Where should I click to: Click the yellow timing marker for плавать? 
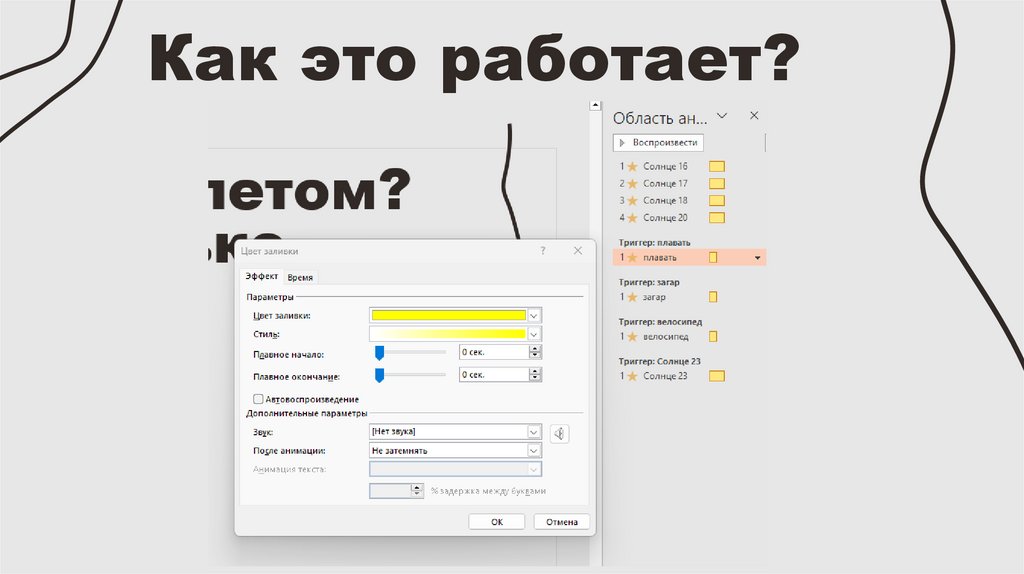coord(713,258)
